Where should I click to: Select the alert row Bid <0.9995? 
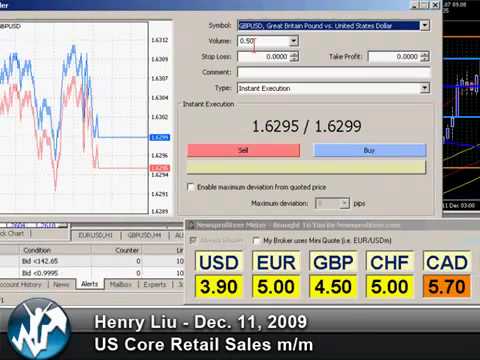[x=92, y=273]
